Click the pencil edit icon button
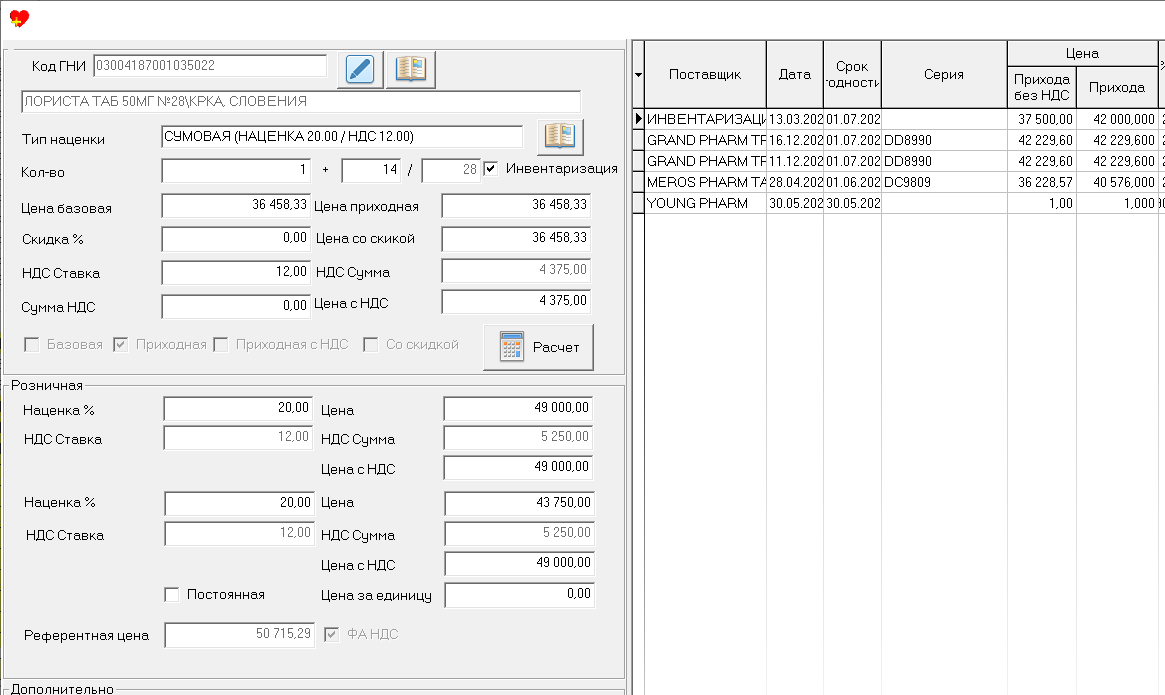 pos(360,70)
